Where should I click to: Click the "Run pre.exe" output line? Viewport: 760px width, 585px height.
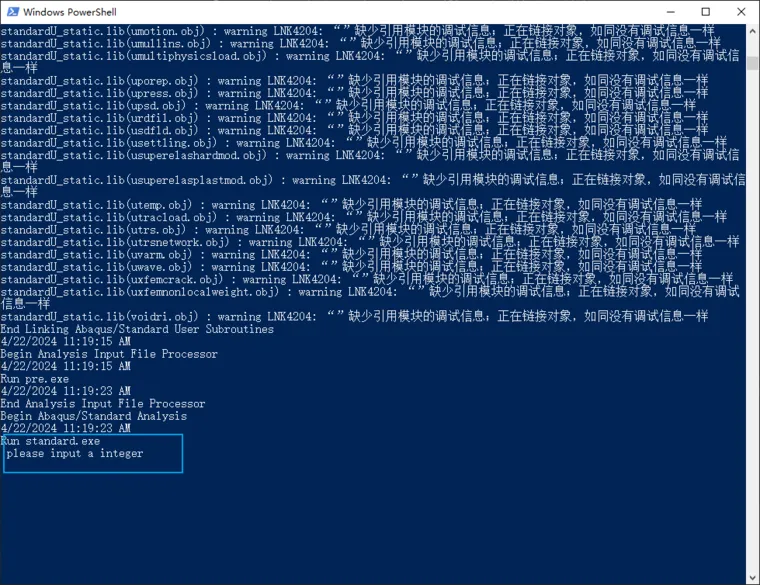pyautogui.click(x=35, y=379)
